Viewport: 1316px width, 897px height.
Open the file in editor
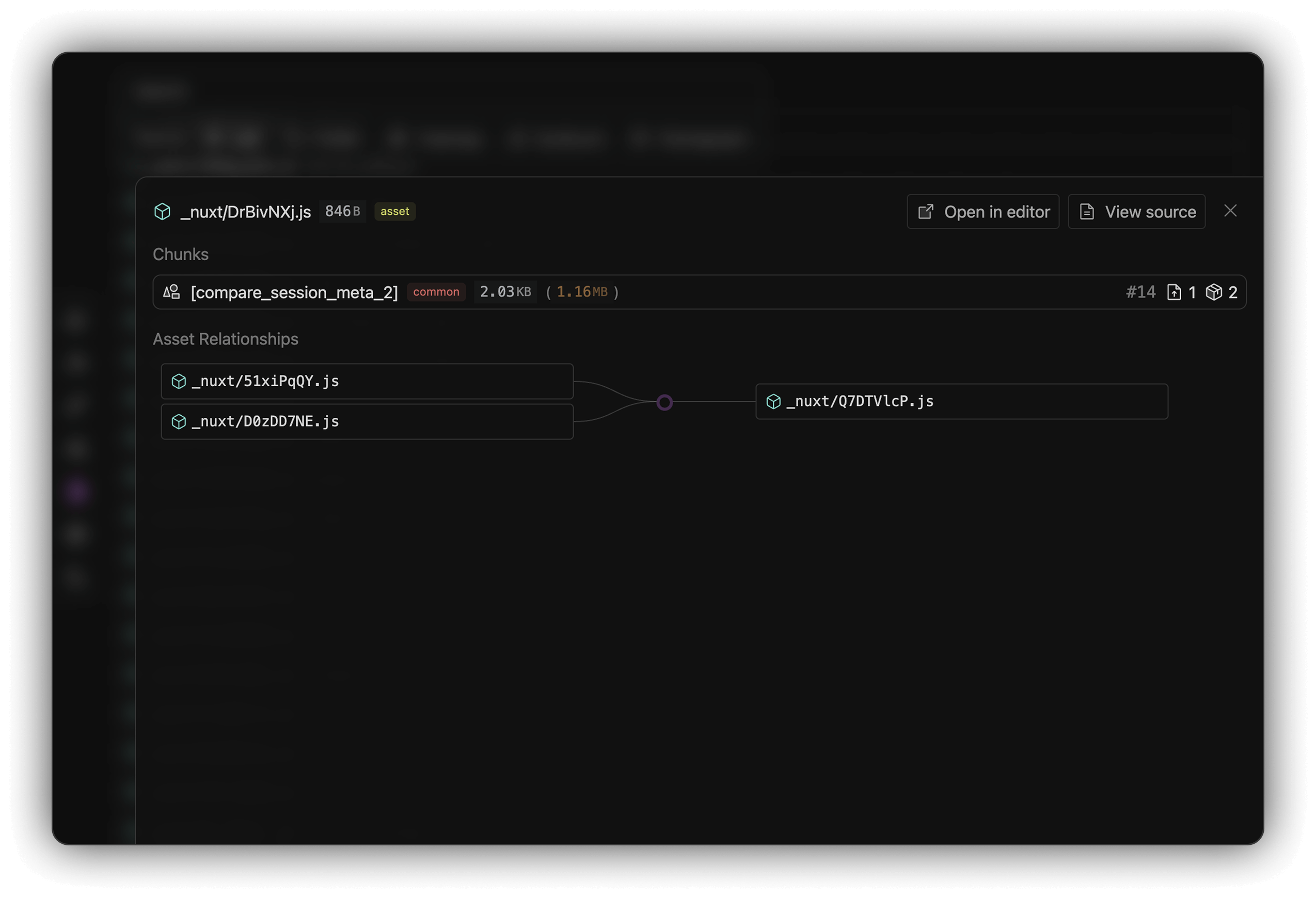(983, 211)
